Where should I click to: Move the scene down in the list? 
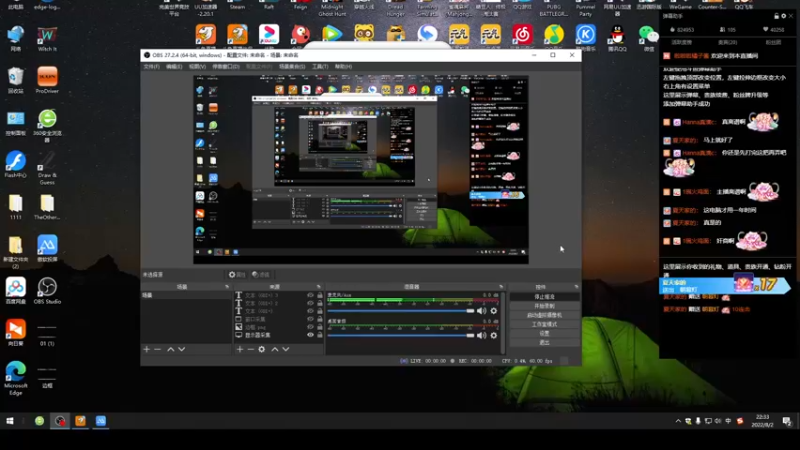pos(182,349)
